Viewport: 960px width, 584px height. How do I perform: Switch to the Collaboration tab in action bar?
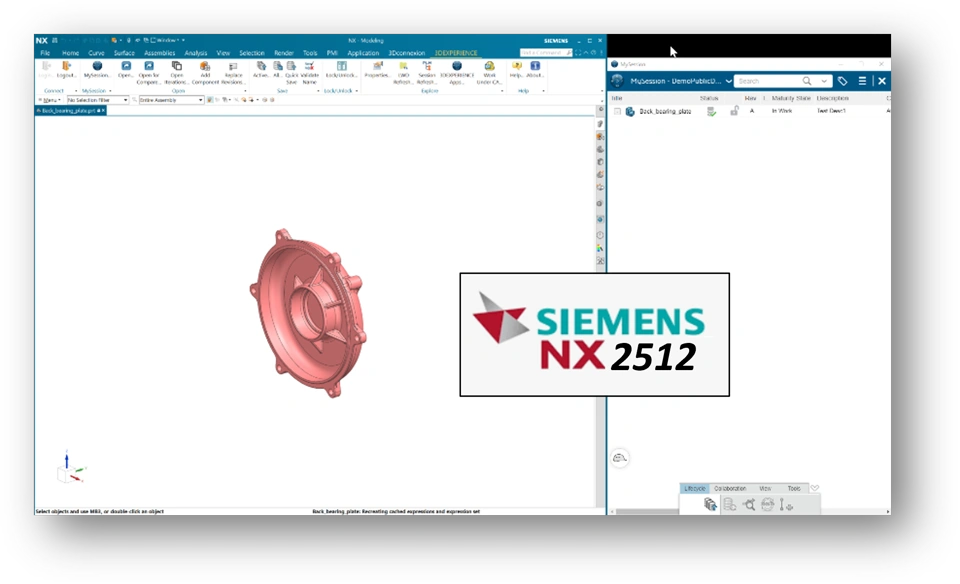pos(730,489)
